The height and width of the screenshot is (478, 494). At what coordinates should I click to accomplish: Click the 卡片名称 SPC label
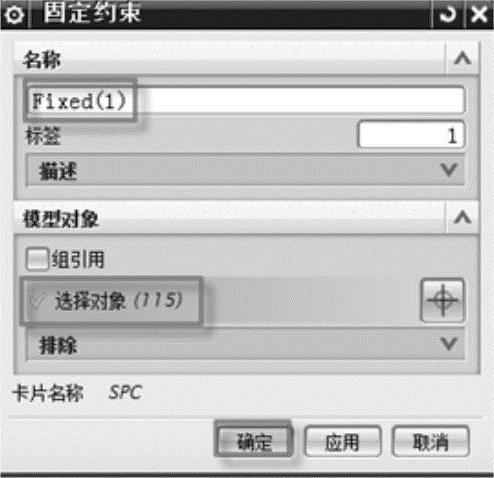77,393
